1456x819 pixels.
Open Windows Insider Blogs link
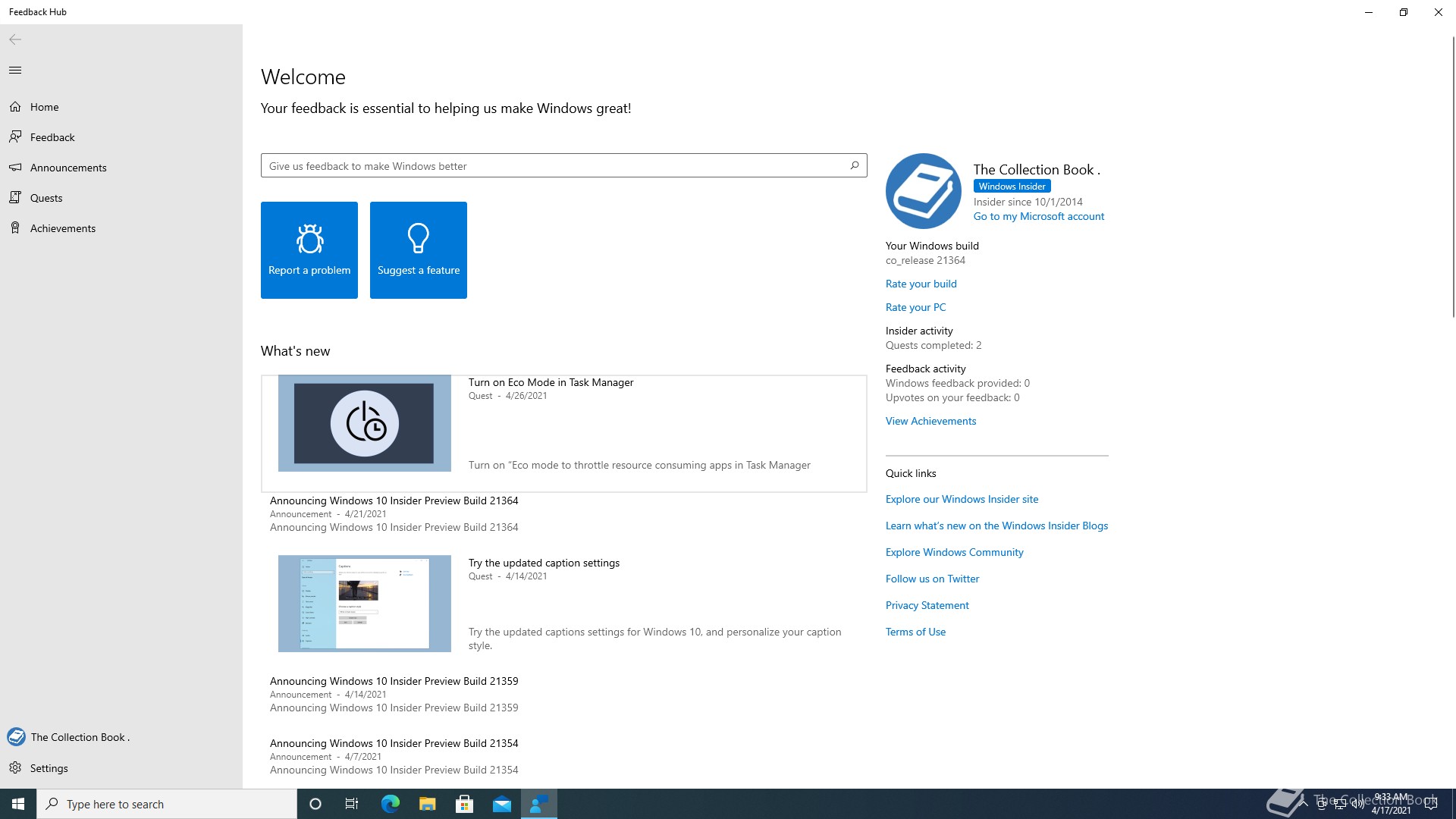coord(997,526)
